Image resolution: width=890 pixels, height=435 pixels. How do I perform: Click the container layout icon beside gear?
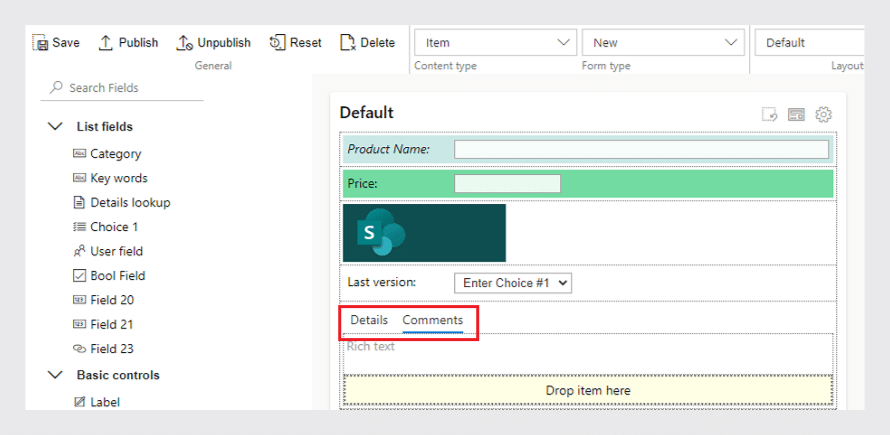coord(796,114)
